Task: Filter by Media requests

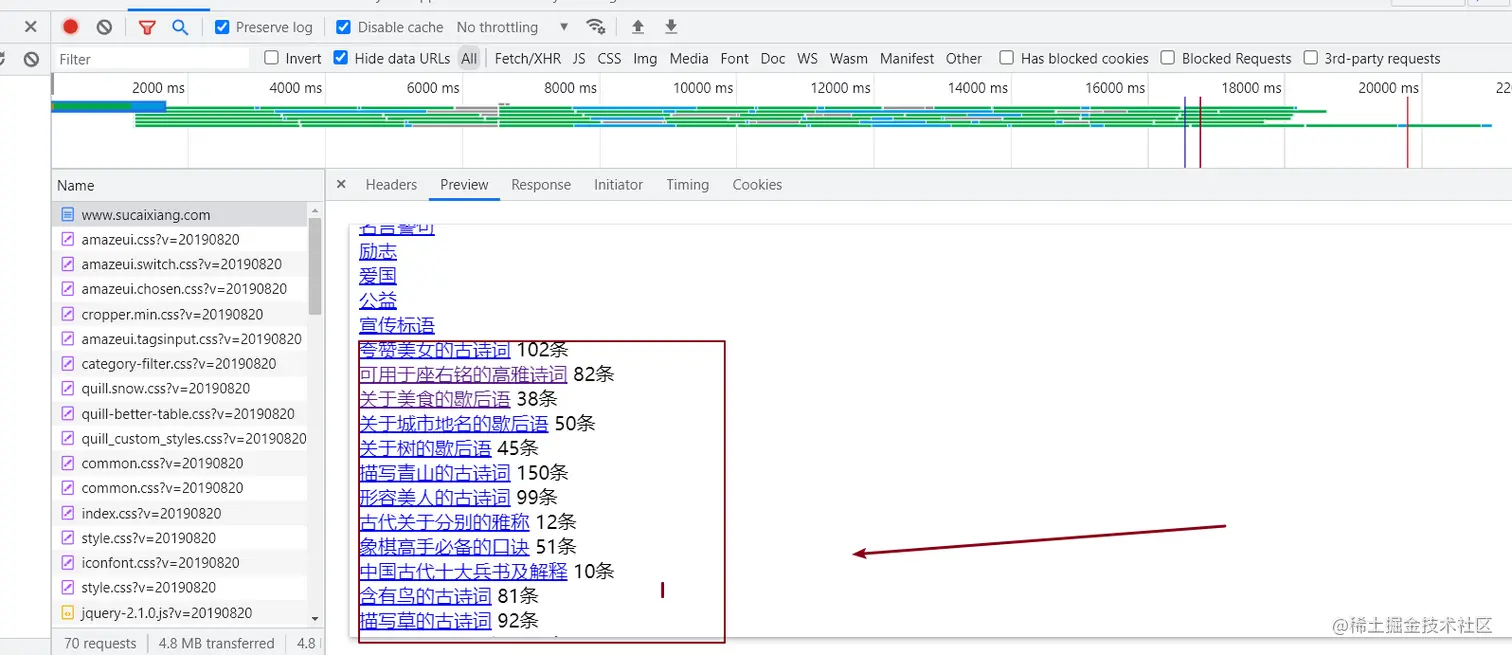Action: coord(689,59)
